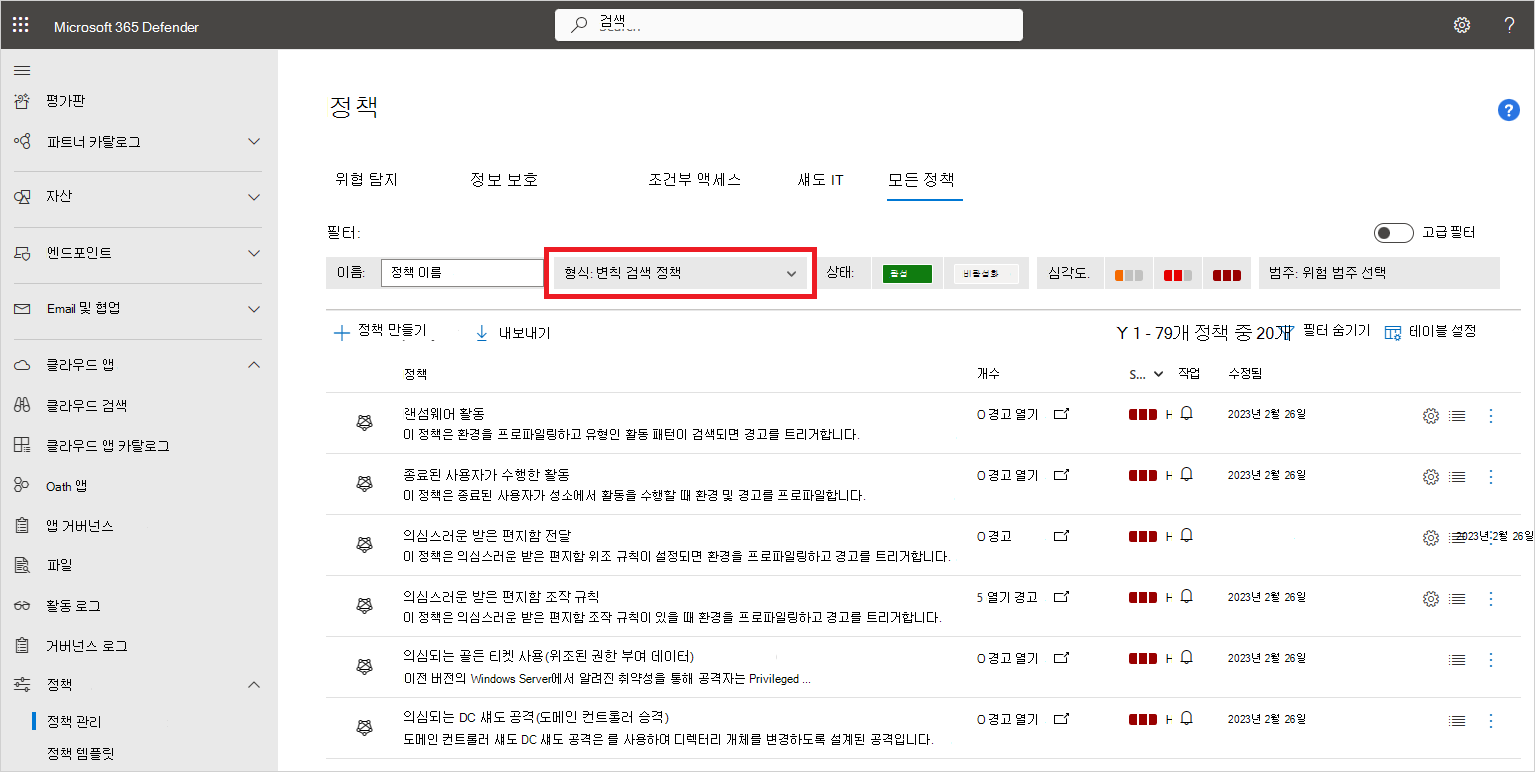Collapse the 클라우드 앱 sidebar section

(253, 365)
